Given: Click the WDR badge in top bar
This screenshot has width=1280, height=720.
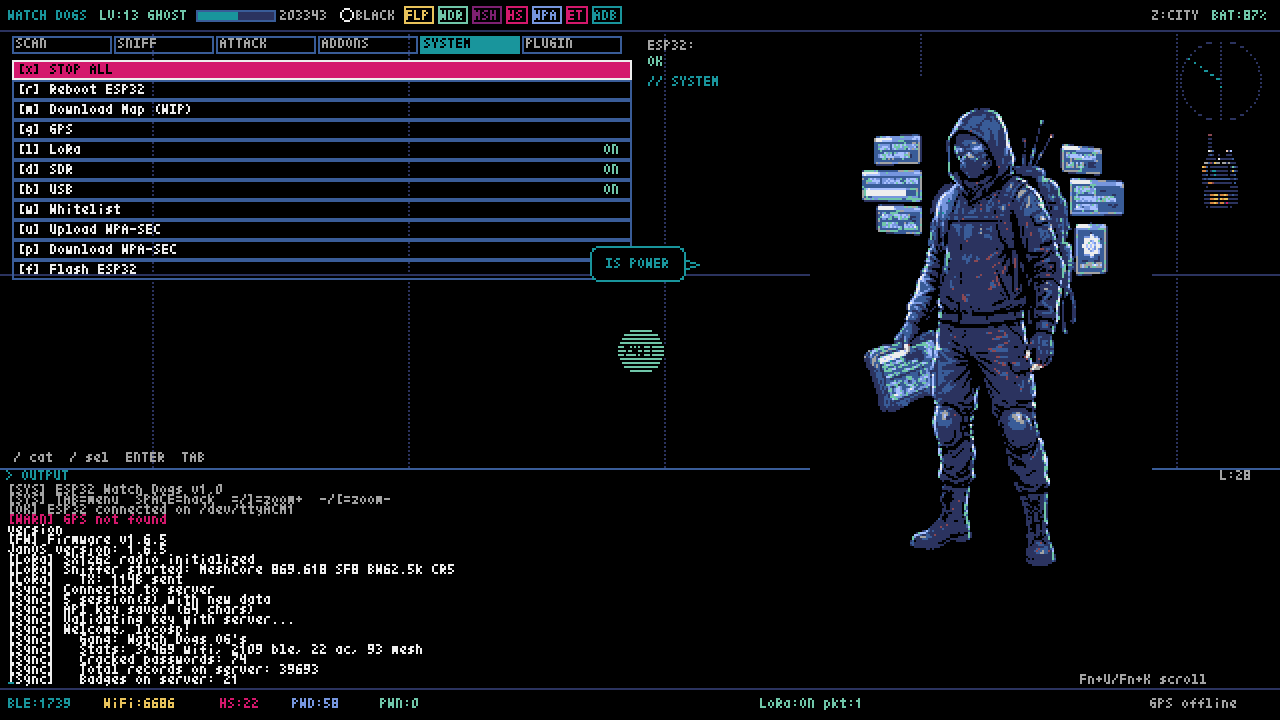Looking at the screenshot, I should (451, 15).
